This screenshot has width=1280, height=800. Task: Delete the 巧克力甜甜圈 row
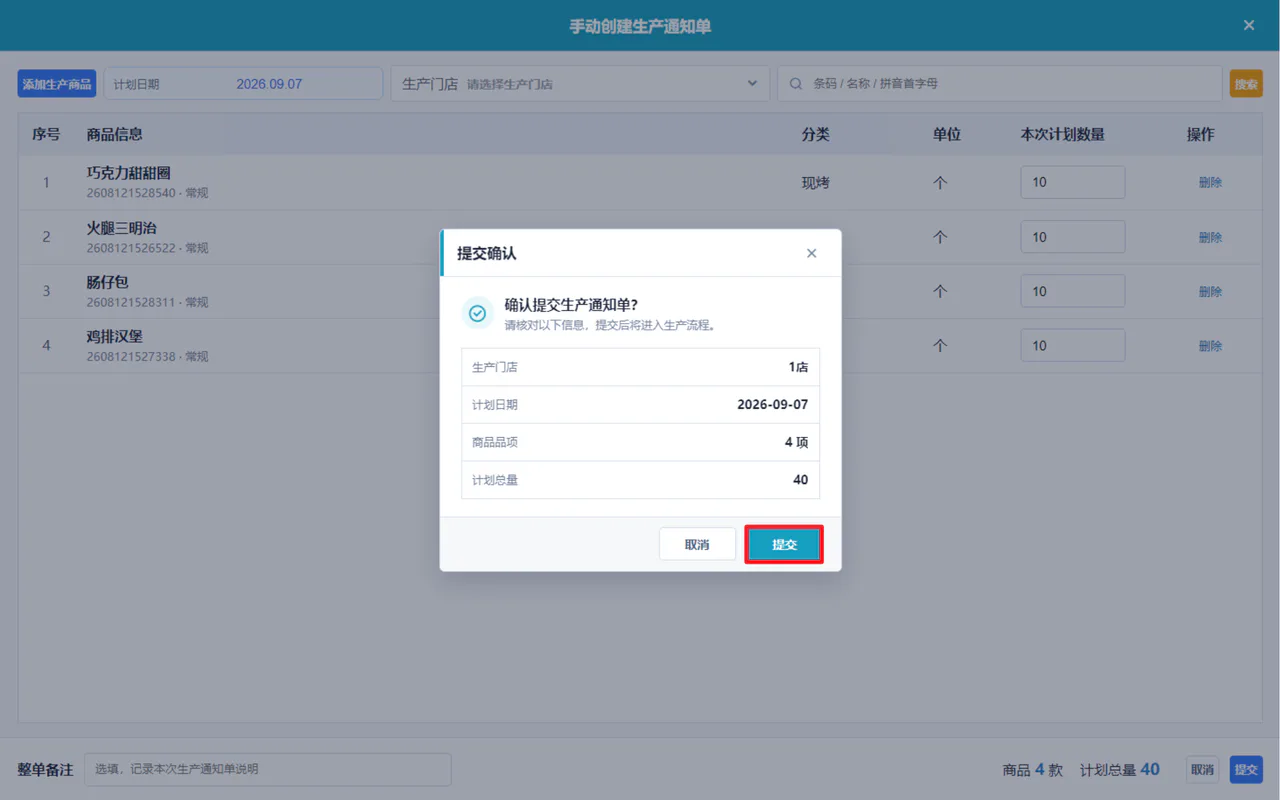1210,182
